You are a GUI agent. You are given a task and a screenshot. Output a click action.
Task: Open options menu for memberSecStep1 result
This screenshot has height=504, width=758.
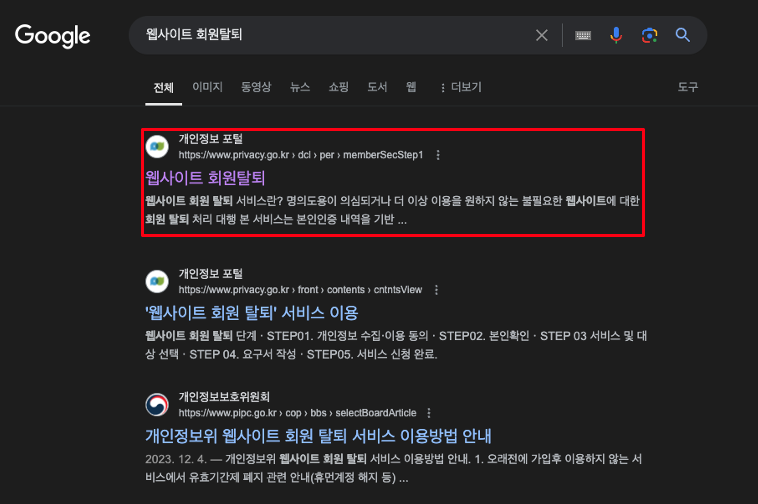pos(438,155)
